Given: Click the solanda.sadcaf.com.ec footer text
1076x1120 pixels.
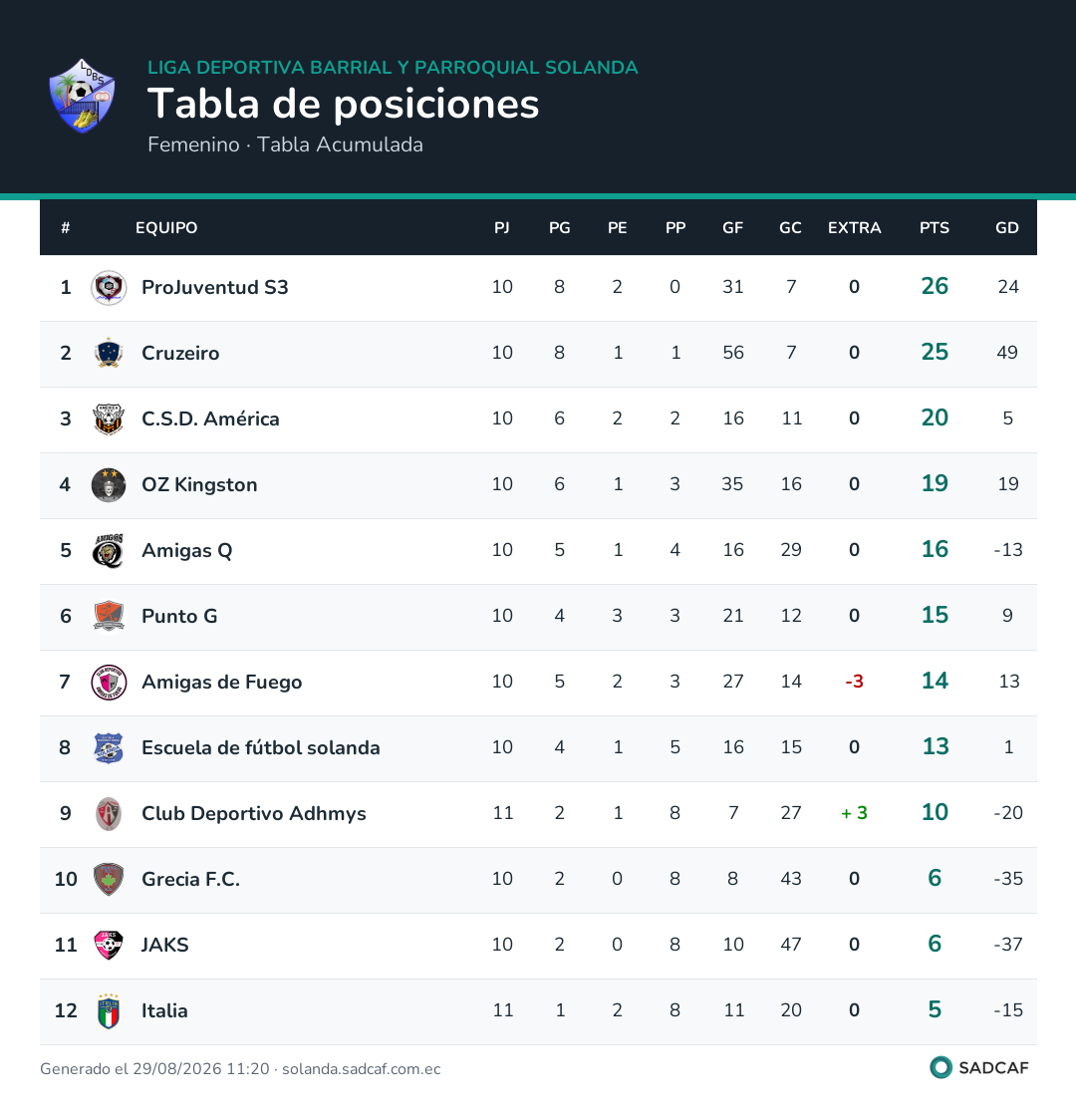Looking at the screenshot, I should coord(362,1069).
